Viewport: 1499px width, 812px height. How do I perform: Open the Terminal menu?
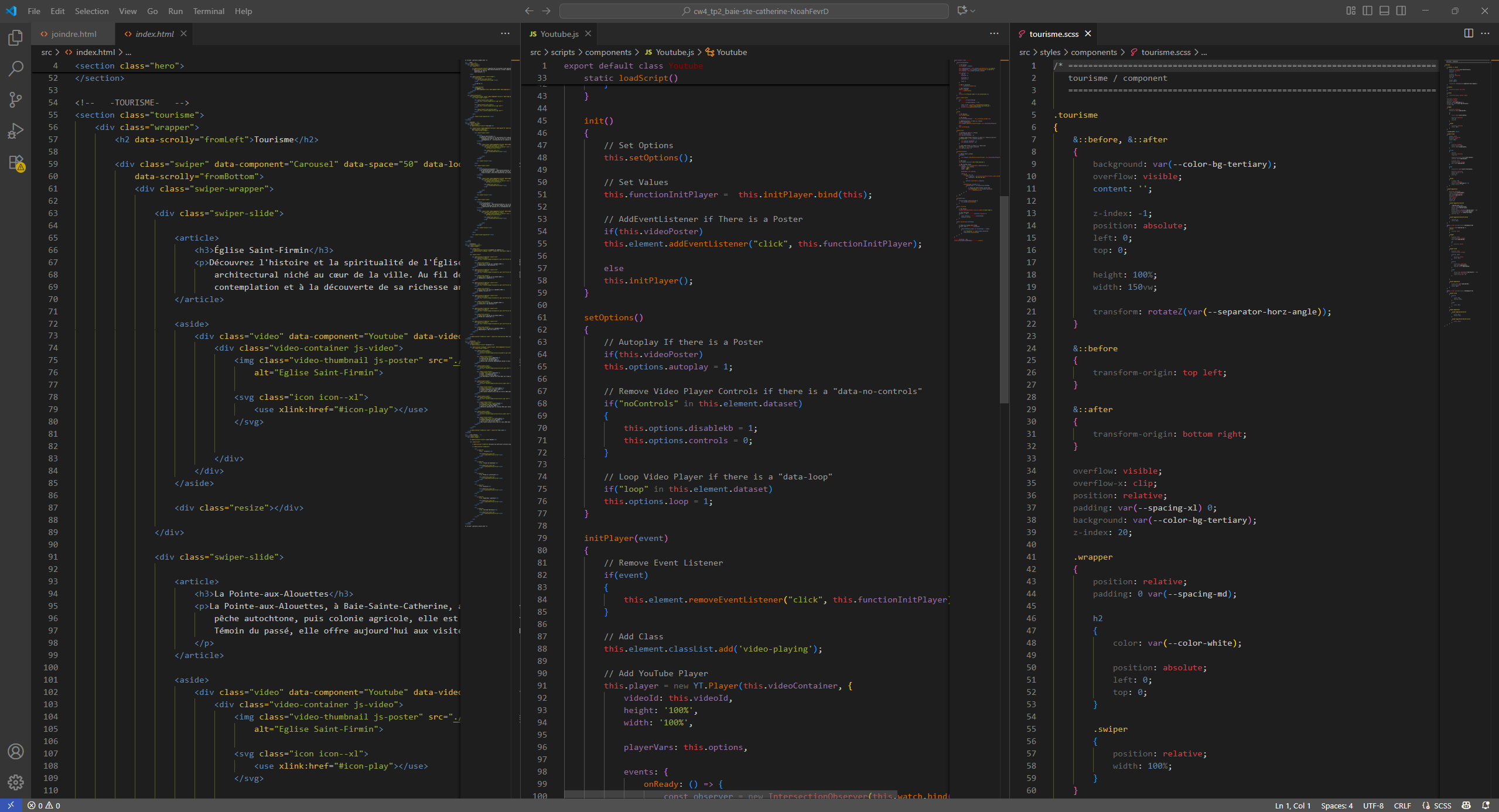[209, 11]
